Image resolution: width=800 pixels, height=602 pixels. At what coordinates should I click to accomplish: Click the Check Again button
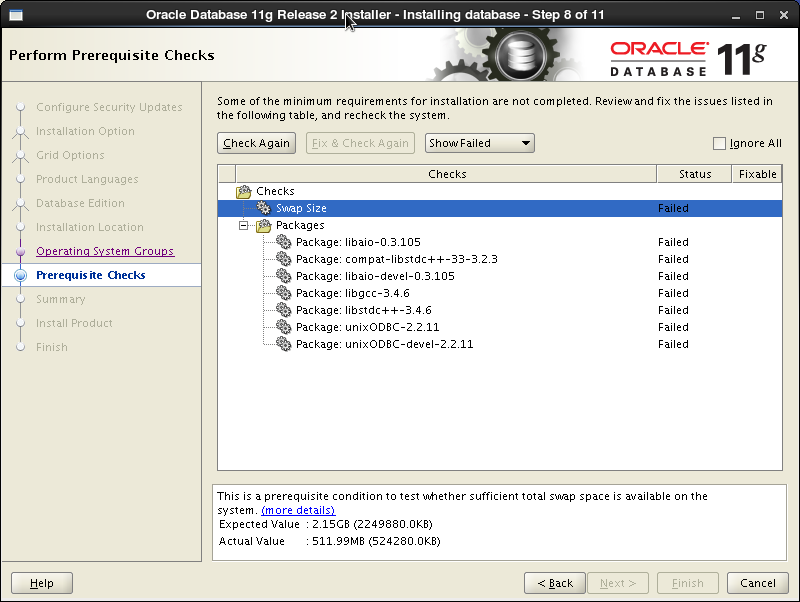pyautogui.click(x=256, y=143)
